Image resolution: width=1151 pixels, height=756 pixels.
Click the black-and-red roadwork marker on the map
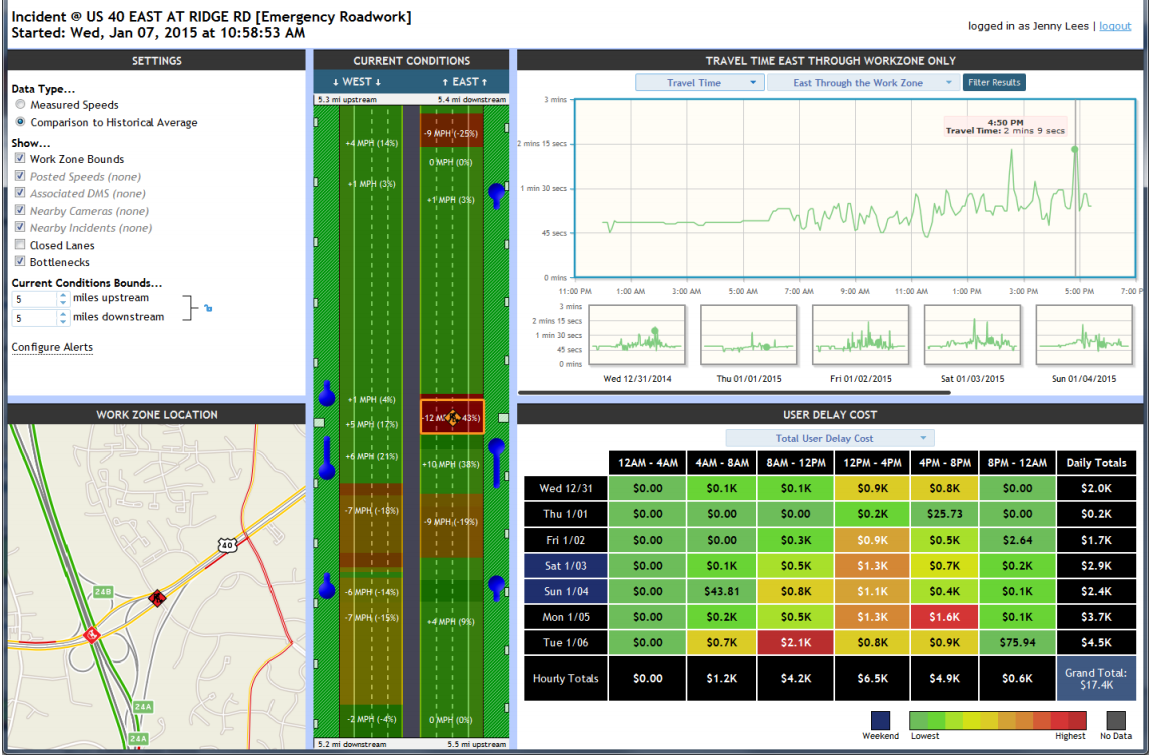[x=156, y=598]
